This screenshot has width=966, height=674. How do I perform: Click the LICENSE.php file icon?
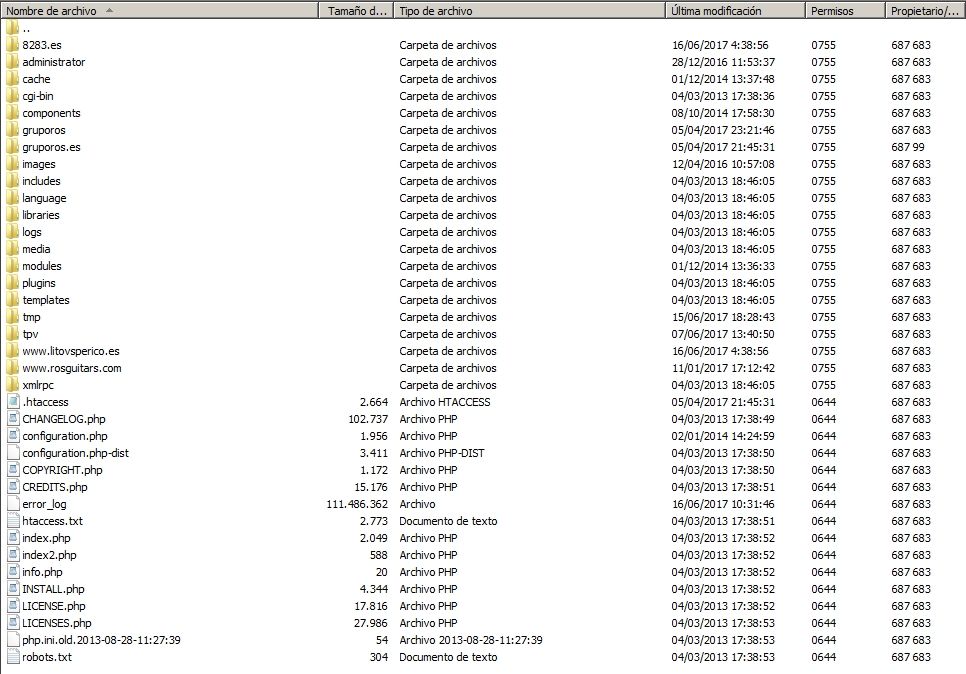(x=13, y=606)
